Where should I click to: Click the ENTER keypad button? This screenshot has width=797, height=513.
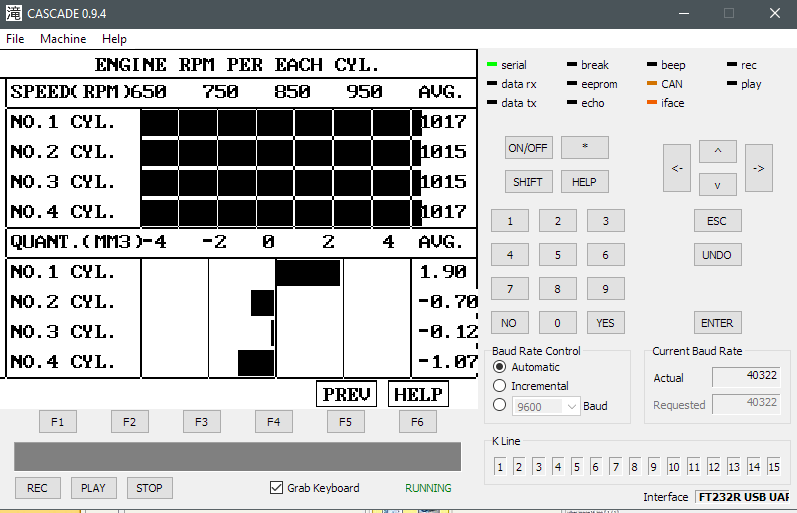(x=717, y=323)
